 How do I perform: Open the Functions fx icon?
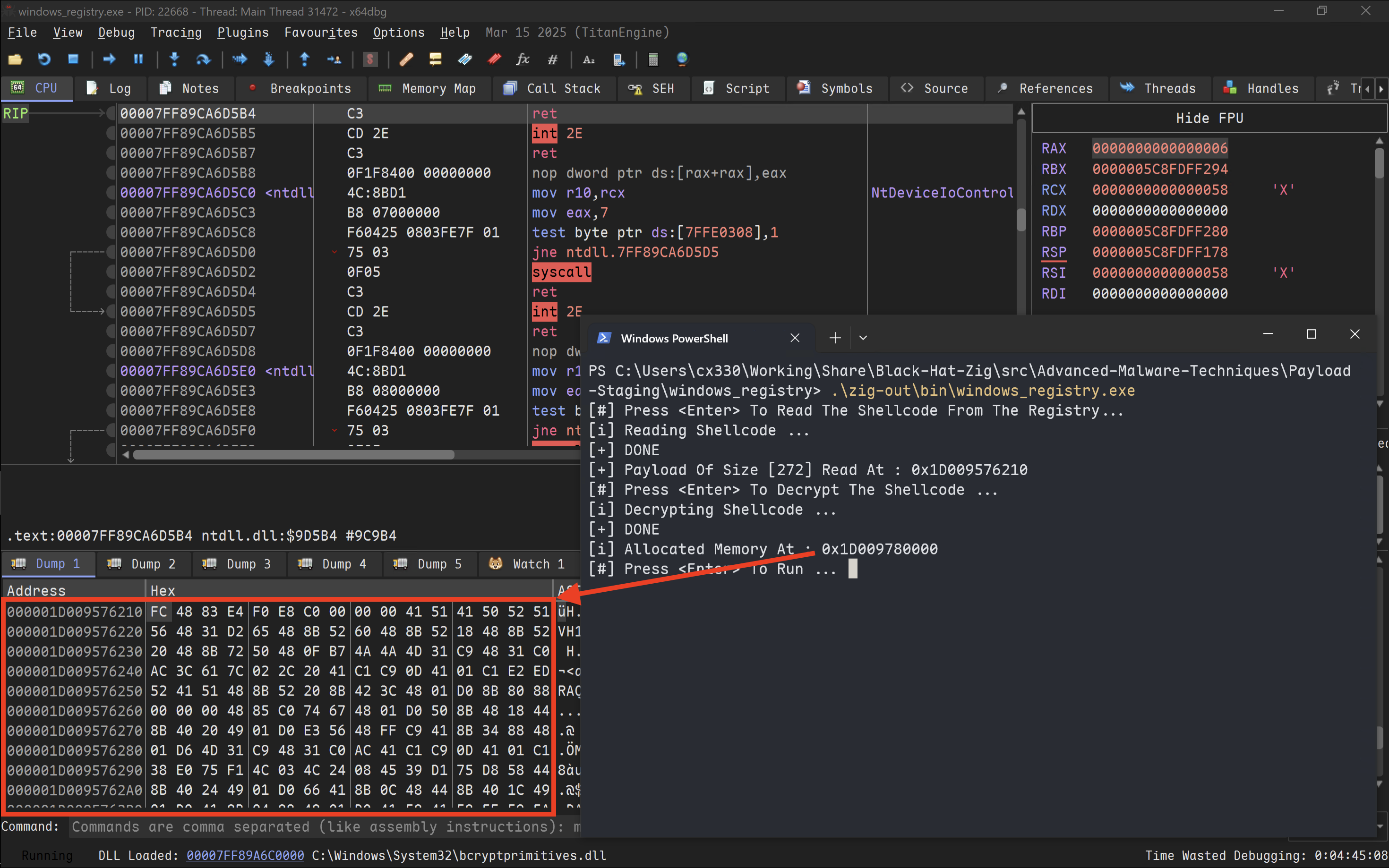tap(523, 59)
